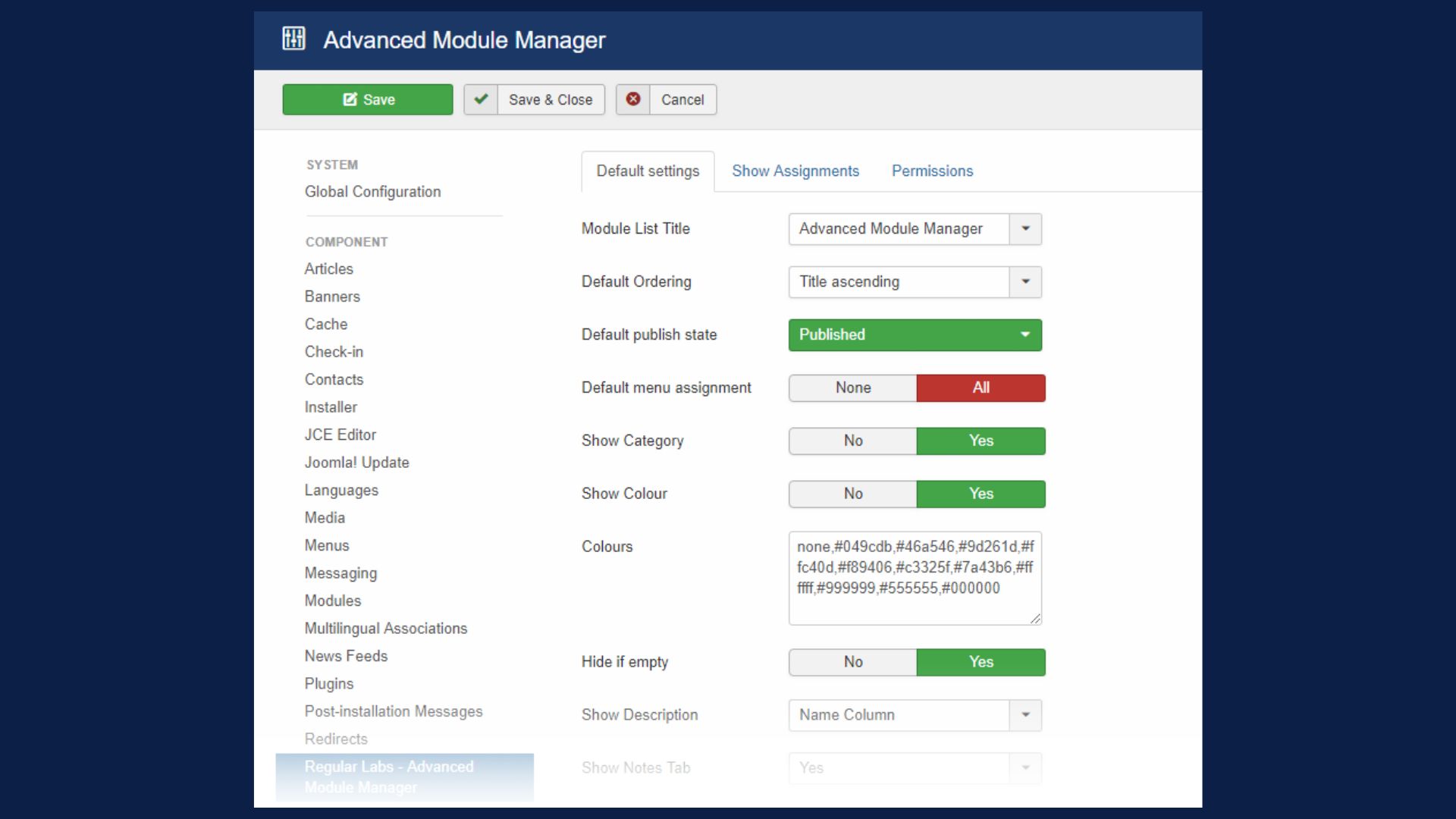Image resolution: width=1456 pixels, height=819 pixels.
Task: Set Show Colour to No
Action: pyautogui.click(x=852, y=494)
